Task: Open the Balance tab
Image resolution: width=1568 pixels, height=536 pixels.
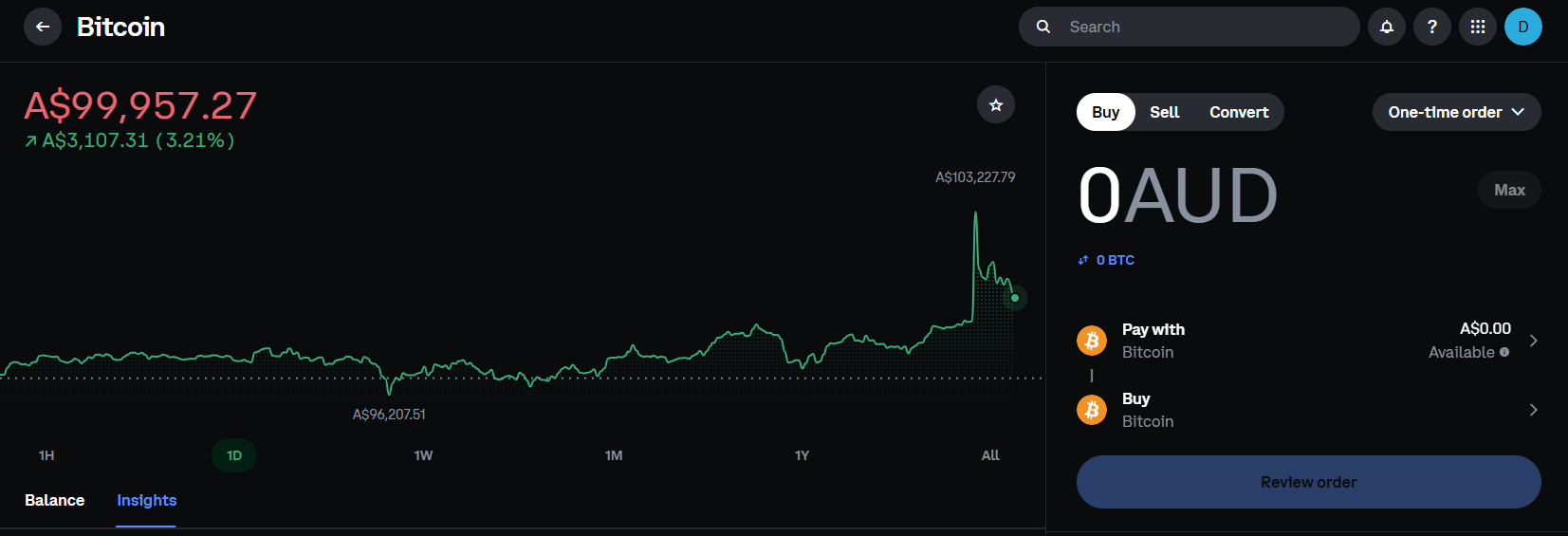Action: [x=55, y=500]
